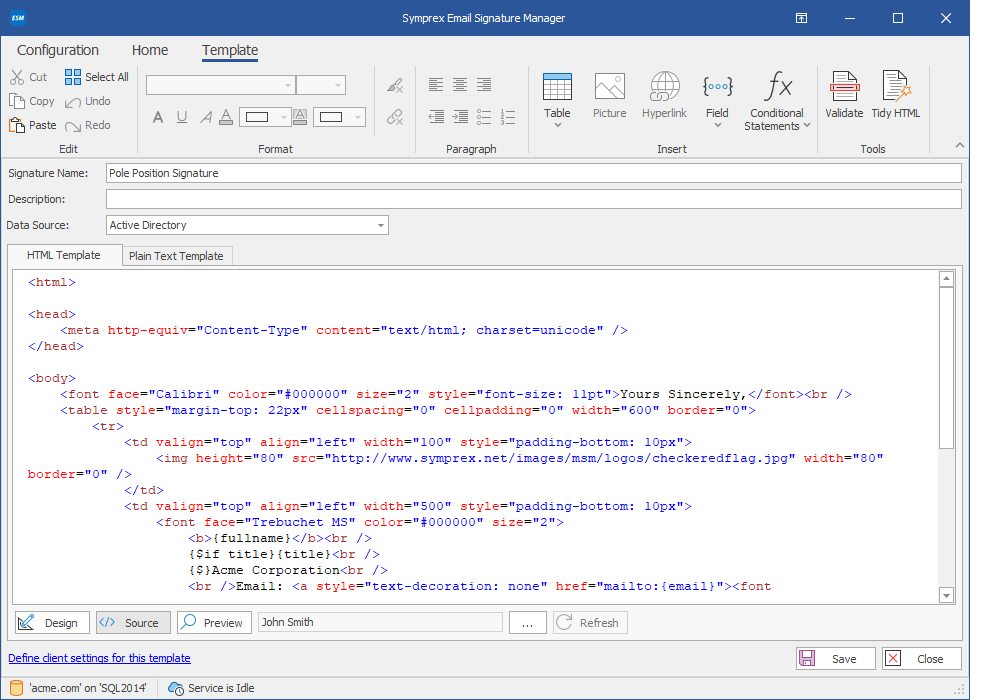Click the Validate tool icon
The height and width of the screenshot is (700, 984).
(844, 87)
